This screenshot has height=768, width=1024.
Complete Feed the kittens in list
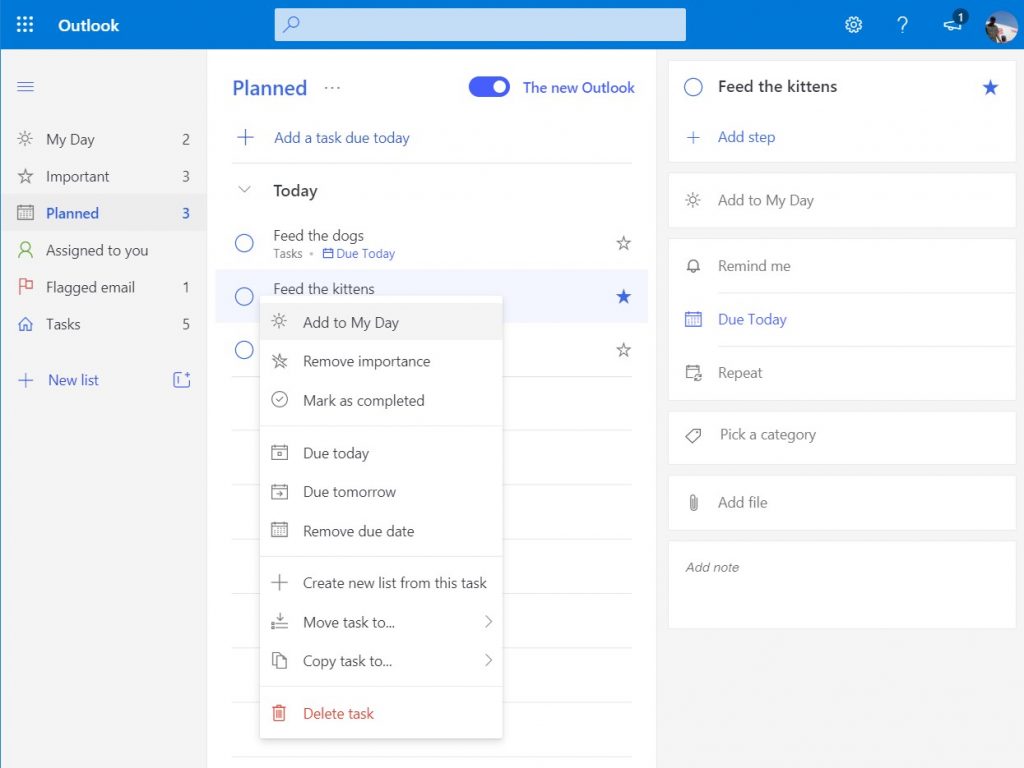point(244,296)
